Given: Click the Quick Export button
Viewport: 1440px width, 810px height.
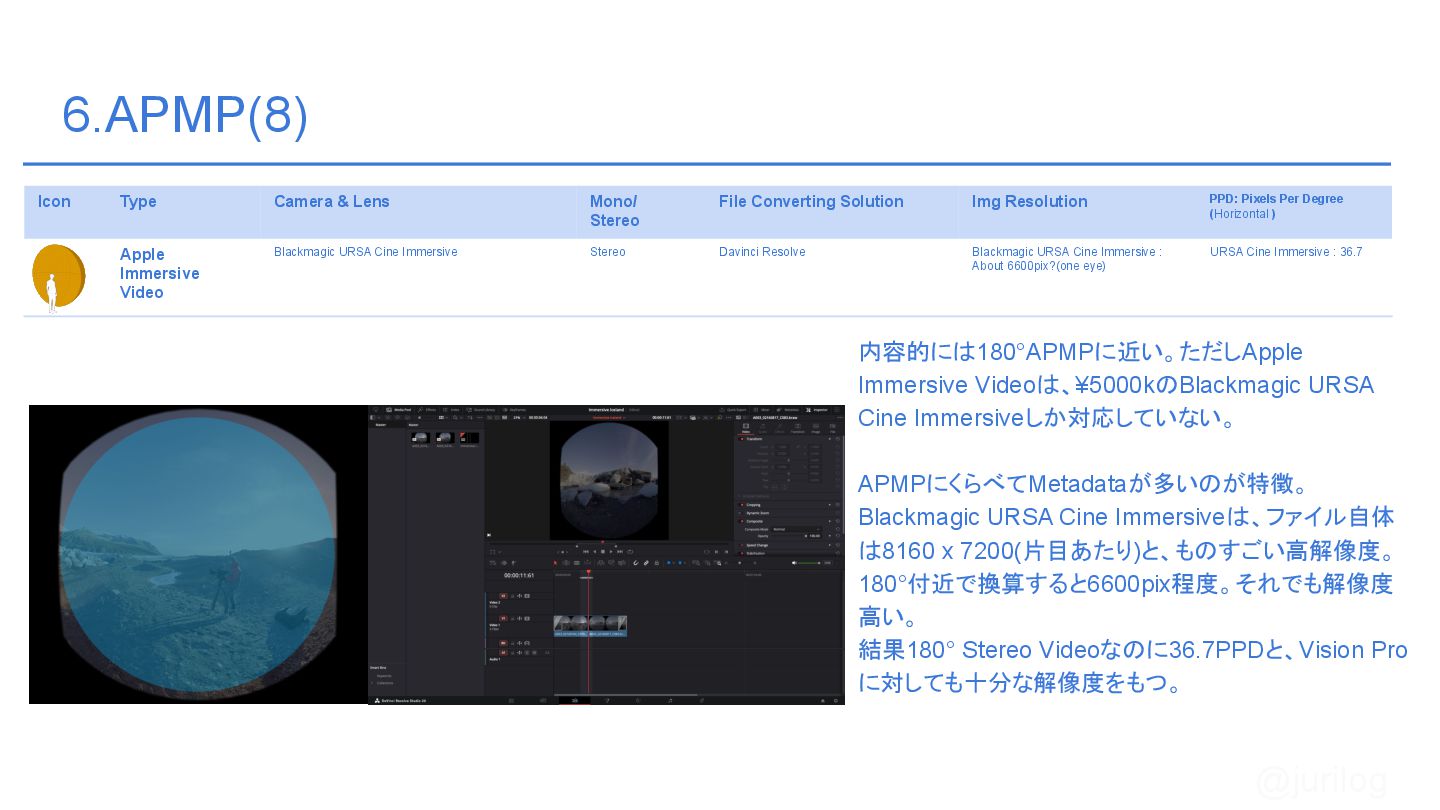Looking at the screenshot, I should click(x=733, y=410).
